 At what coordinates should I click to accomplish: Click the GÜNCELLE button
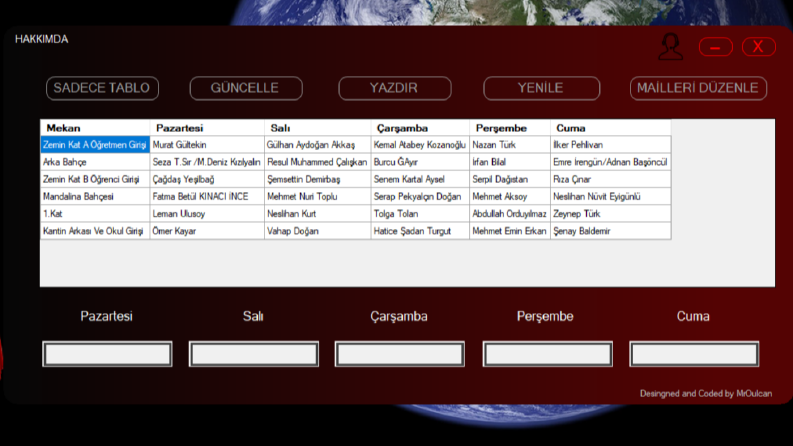tap(246, 88)
